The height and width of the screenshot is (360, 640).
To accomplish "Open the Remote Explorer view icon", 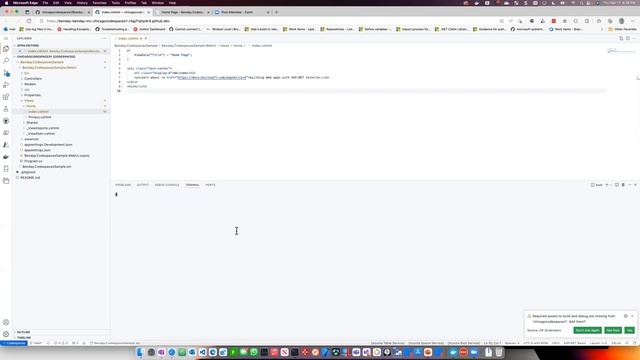I will [6, 133].
